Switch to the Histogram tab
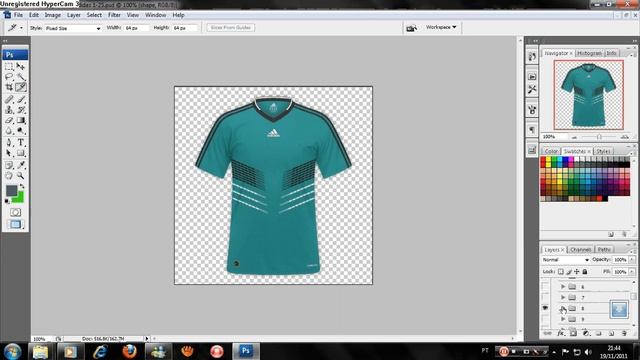 tap(589, 53)
